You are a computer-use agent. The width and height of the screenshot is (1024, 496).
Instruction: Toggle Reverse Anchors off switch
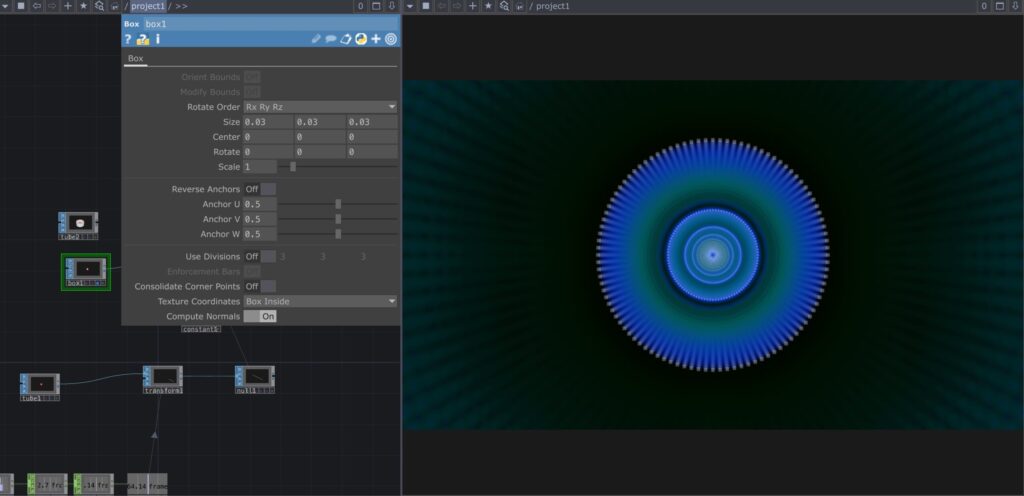point(260,189)
